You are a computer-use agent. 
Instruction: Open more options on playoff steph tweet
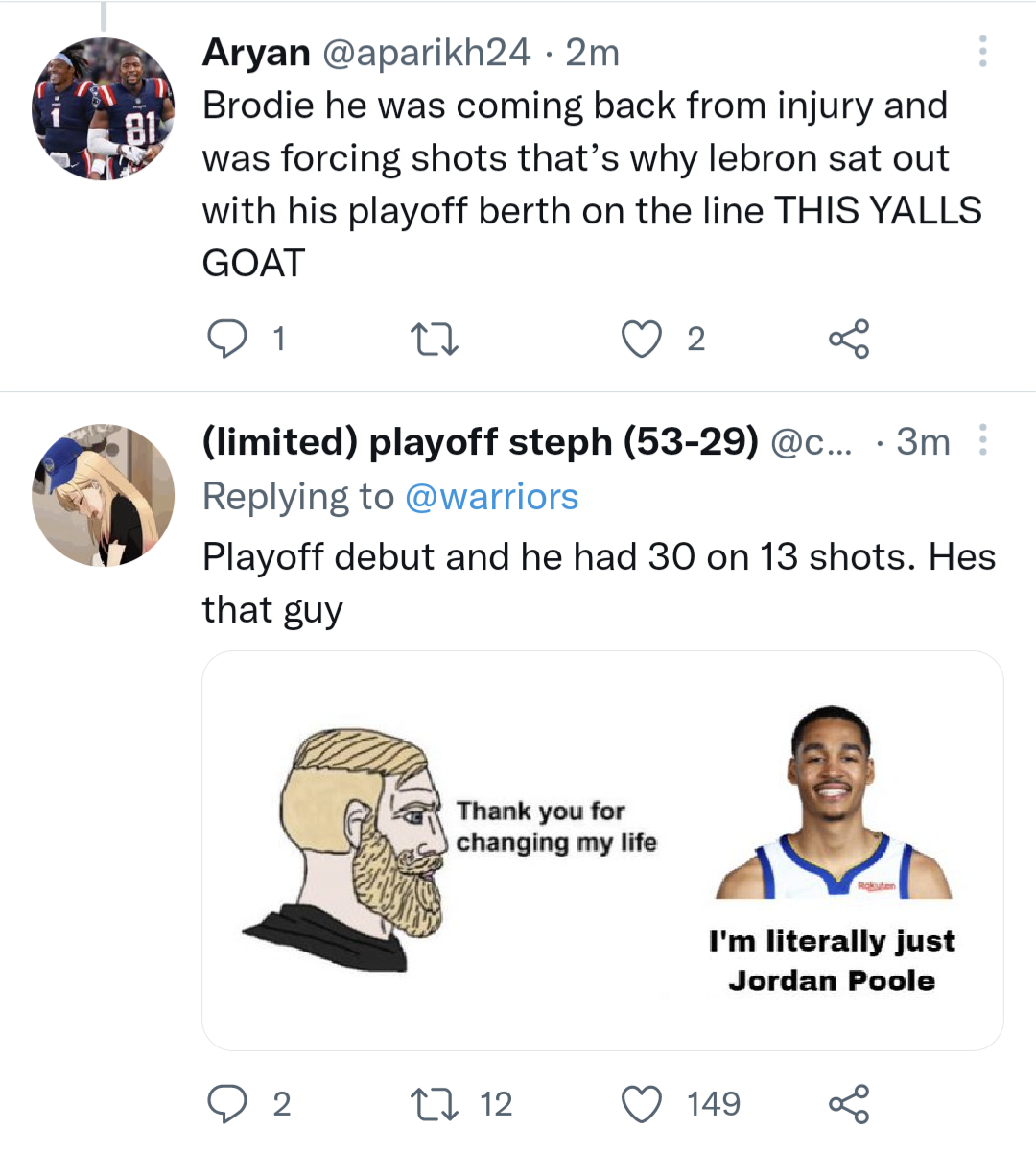(x=982, y=440)
